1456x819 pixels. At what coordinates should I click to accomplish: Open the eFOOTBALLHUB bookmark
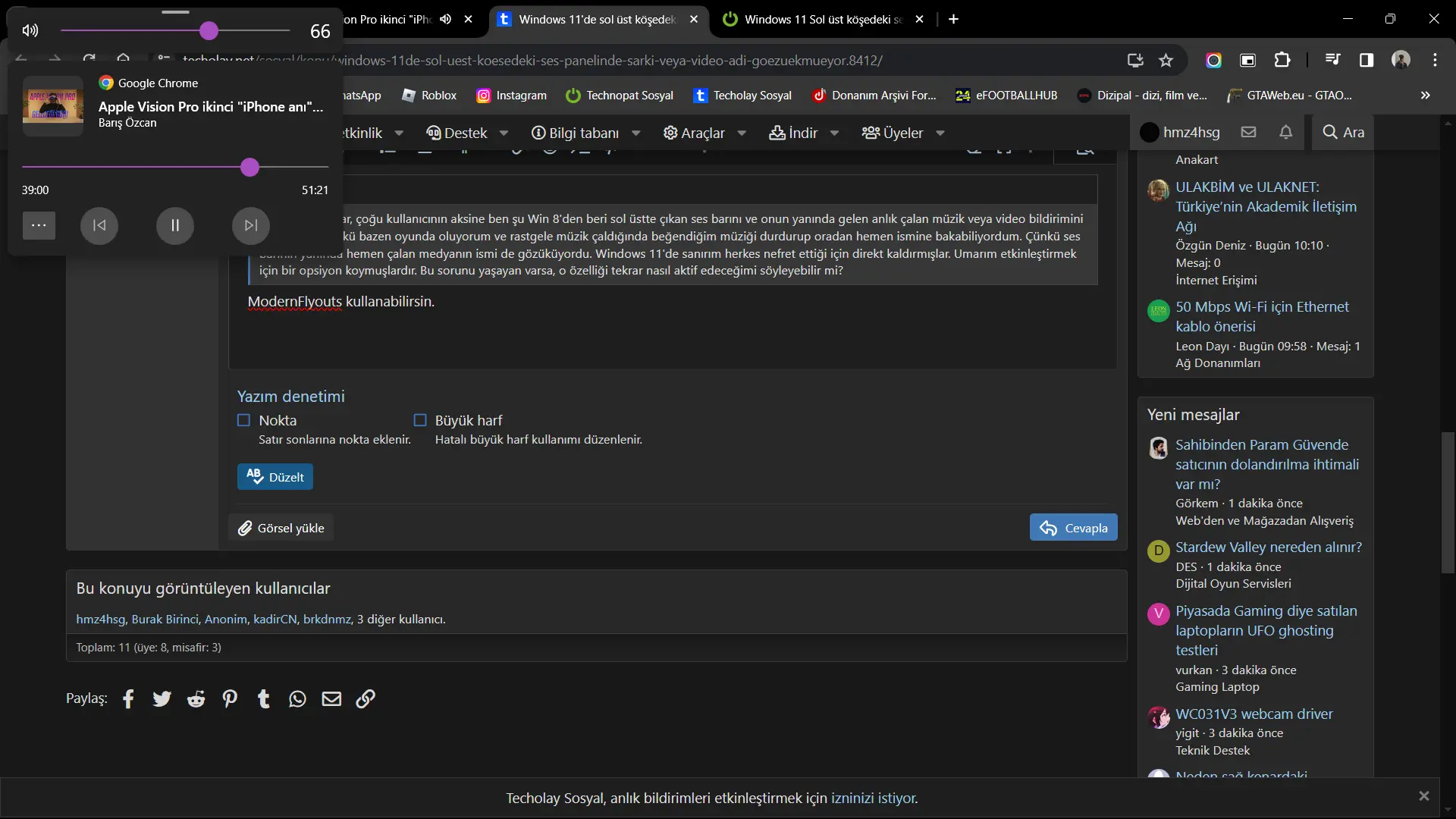pos(1007,96)
